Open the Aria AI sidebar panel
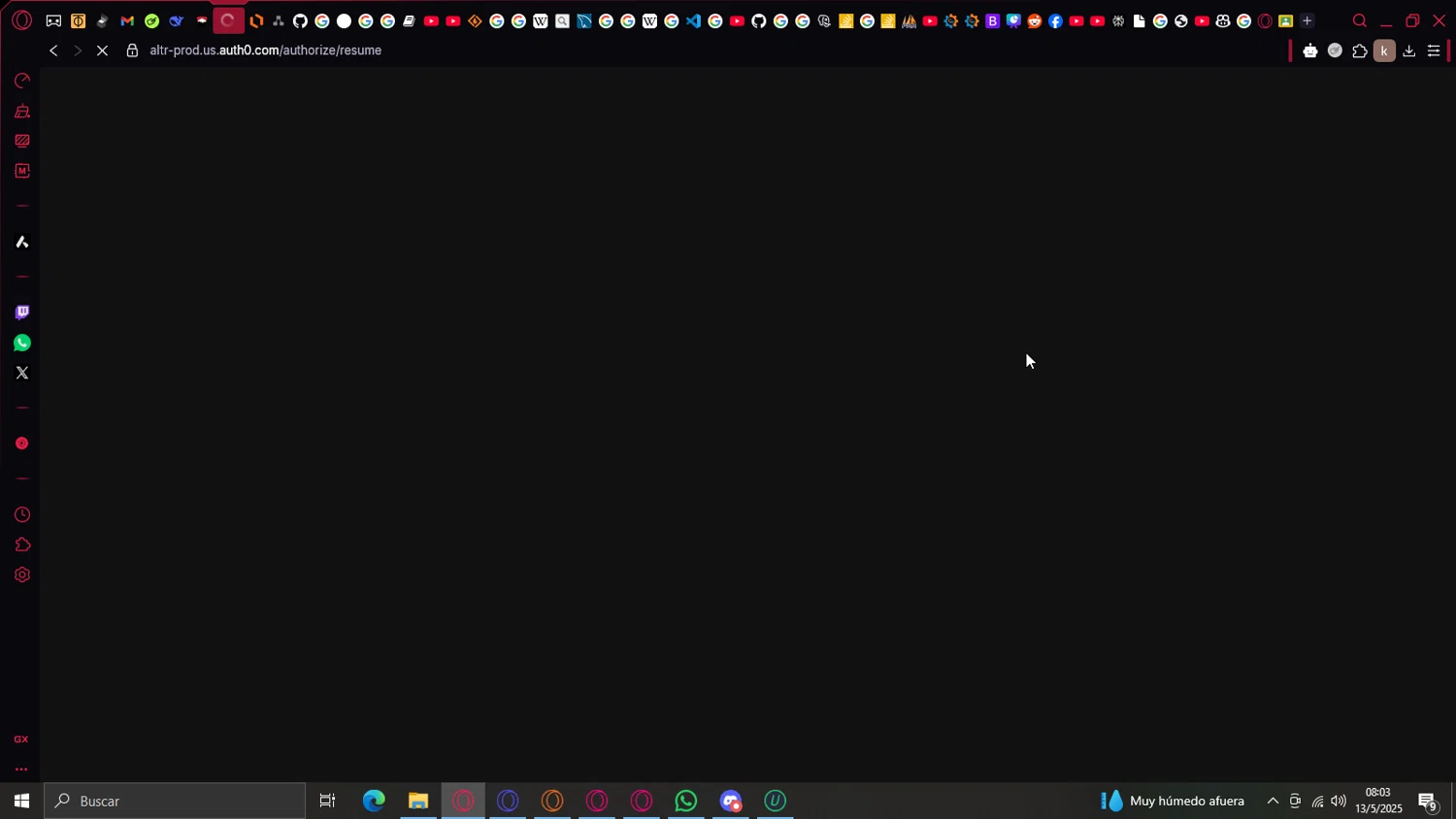1456x819 pixels. click(22, 242)
